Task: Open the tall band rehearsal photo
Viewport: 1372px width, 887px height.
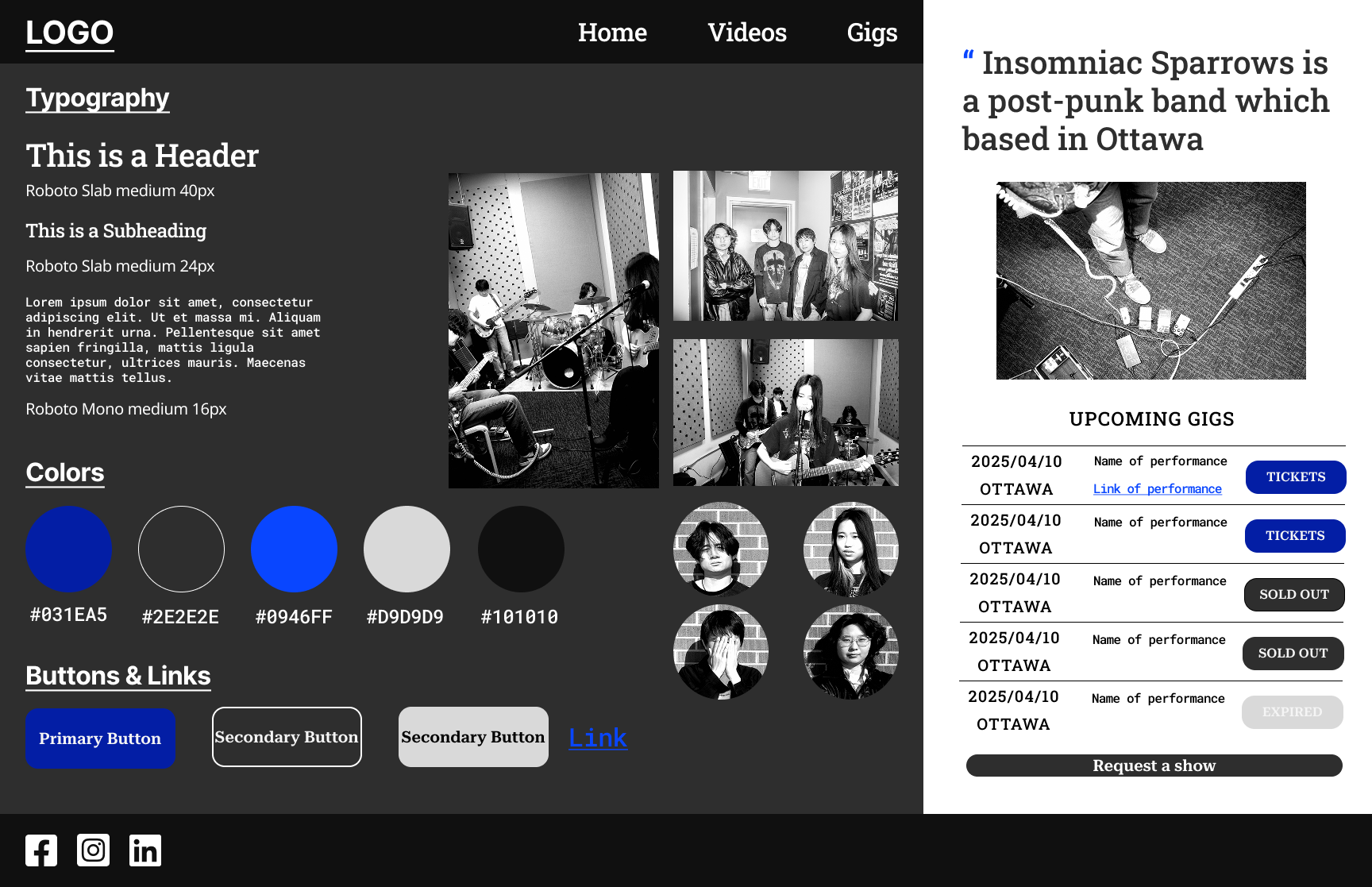Action: tap(553, 330)
